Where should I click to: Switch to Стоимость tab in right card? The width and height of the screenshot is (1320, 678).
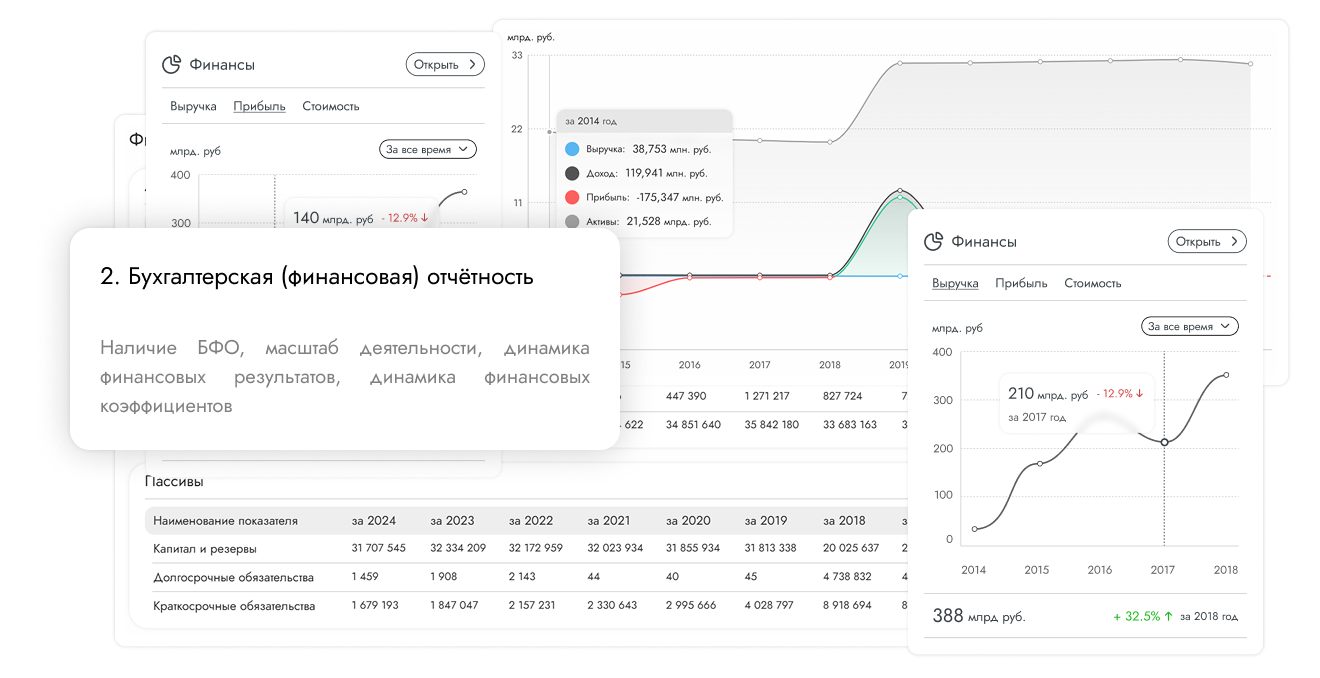pos(1092,283)
